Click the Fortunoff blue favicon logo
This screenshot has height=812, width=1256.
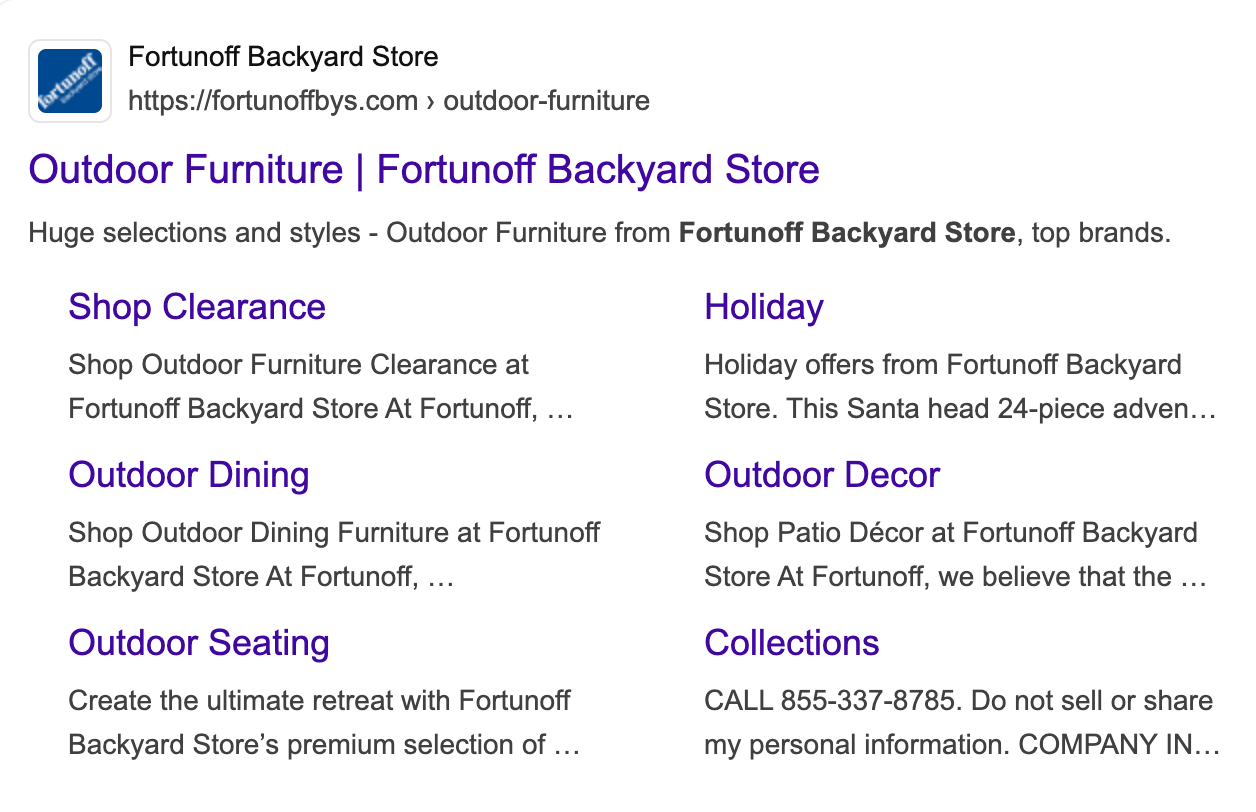[70, 81]
